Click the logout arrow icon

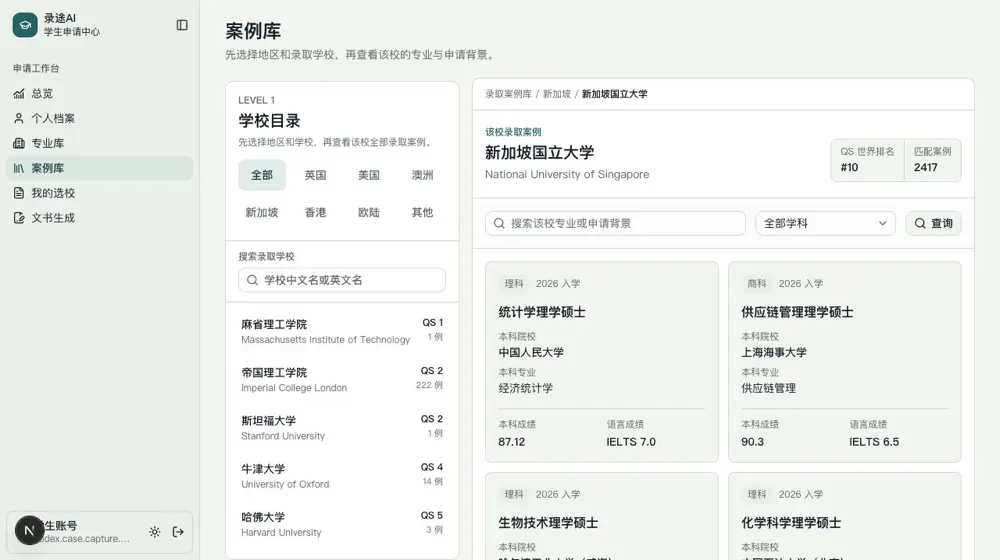(x=178, y=532)
